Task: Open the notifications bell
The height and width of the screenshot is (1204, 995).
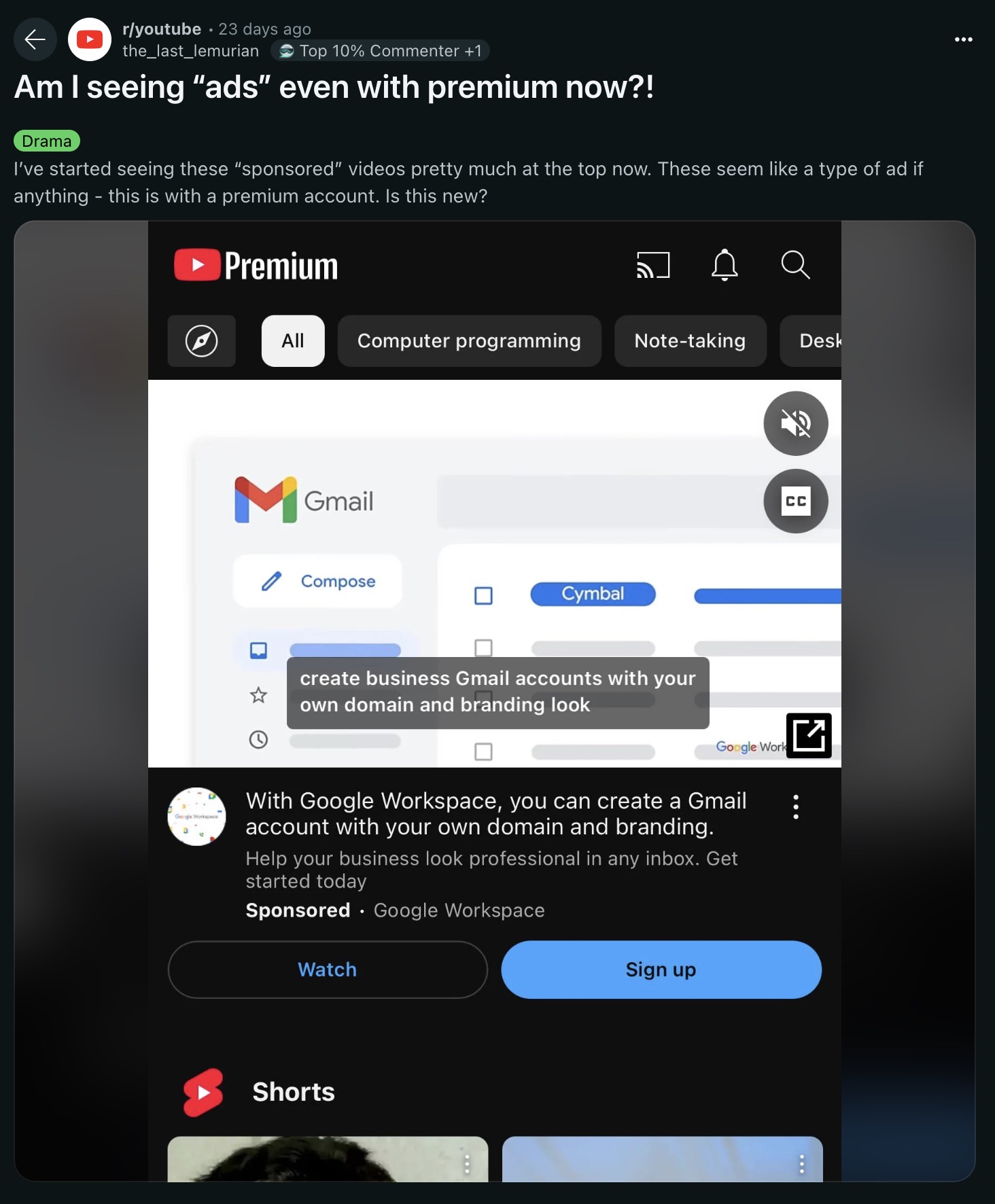Action: point(725,265)
